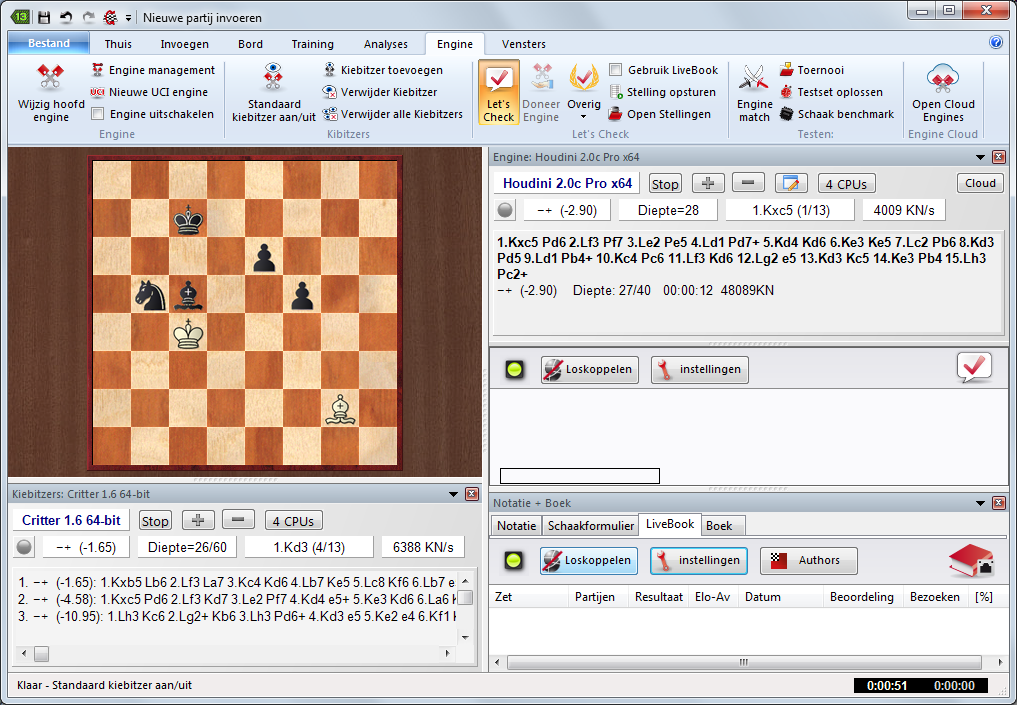Click the Let's Check icon
The image size is (1017, 705).
click(x=498, y=92)
